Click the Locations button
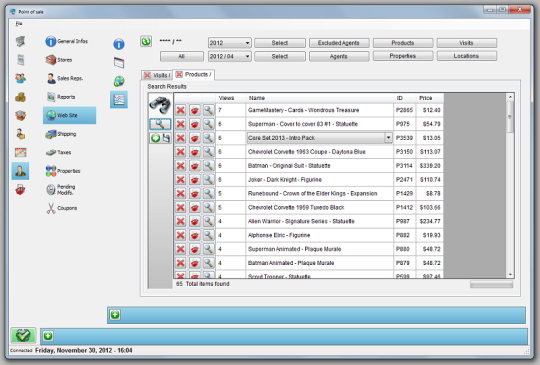 point(466,56)
